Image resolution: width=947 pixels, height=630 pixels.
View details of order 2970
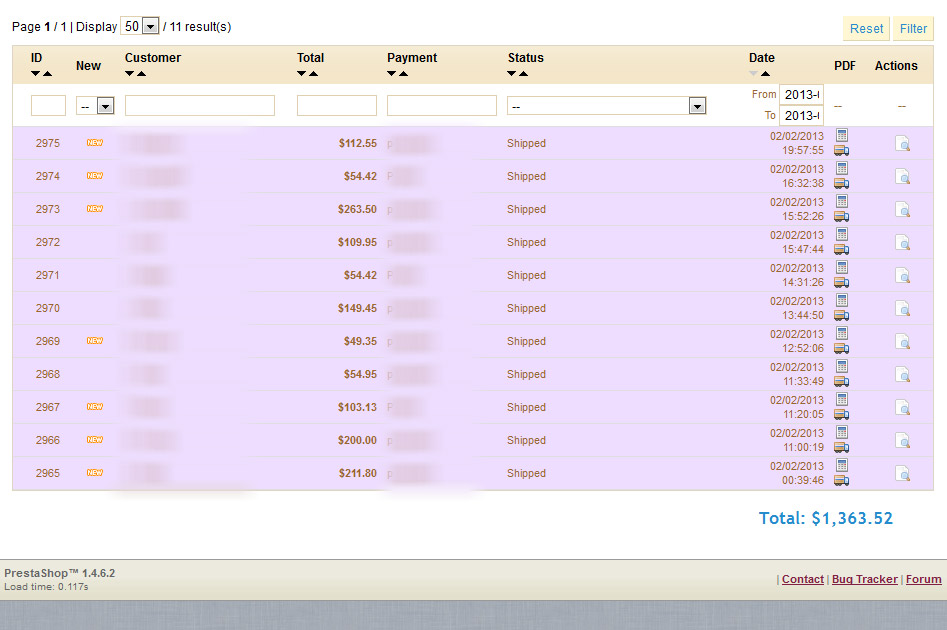(902, 309)
